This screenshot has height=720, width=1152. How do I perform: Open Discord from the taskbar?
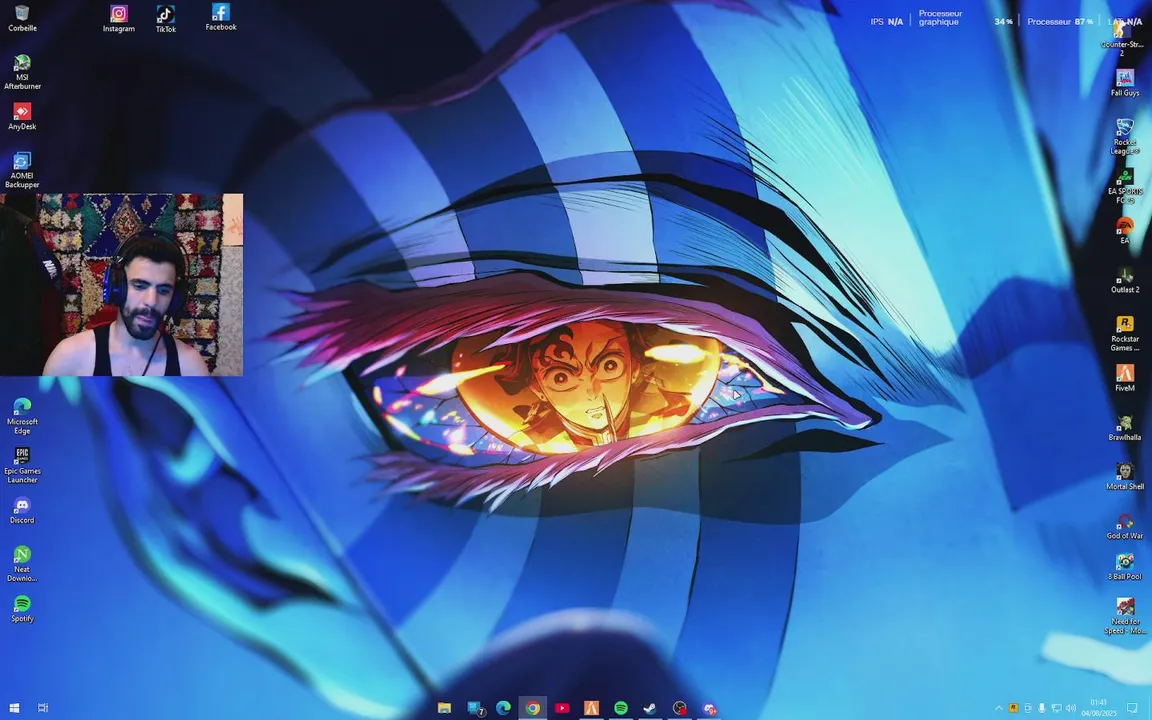coord(709,708)
